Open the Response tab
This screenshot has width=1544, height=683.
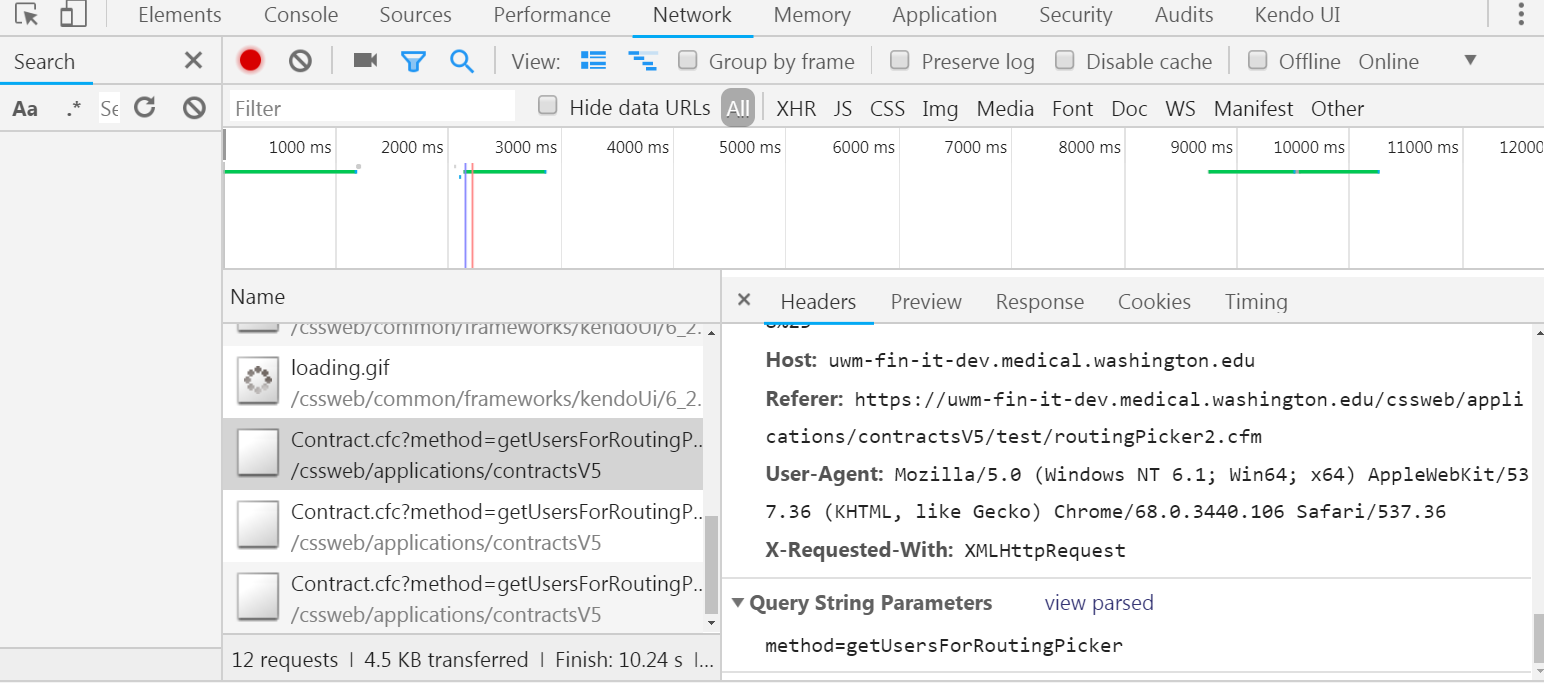[x=1039, y=302]
